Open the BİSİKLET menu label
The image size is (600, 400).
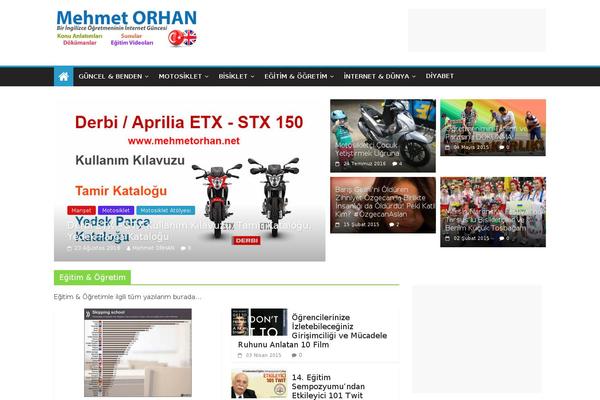(x=233, y=76)
